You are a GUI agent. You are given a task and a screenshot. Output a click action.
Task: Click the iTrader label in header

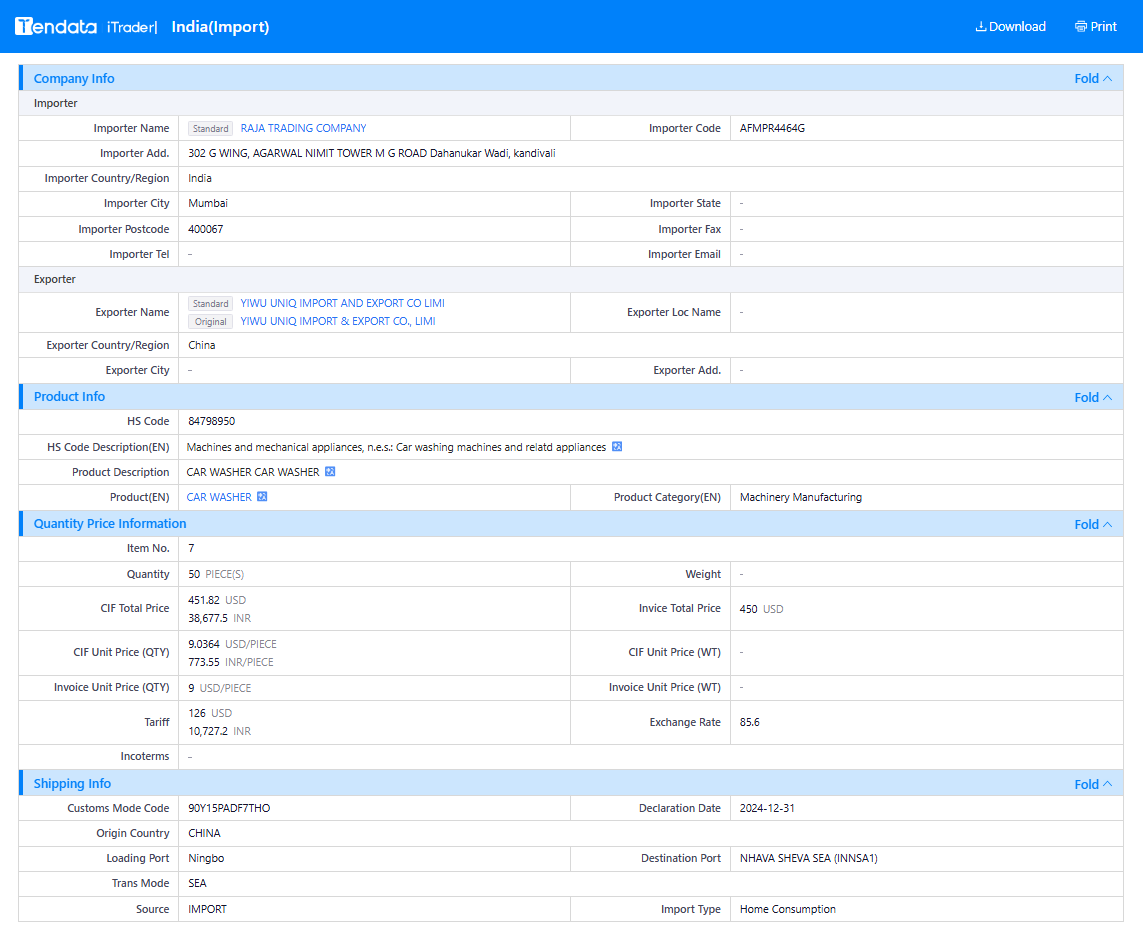coord(131,27)
